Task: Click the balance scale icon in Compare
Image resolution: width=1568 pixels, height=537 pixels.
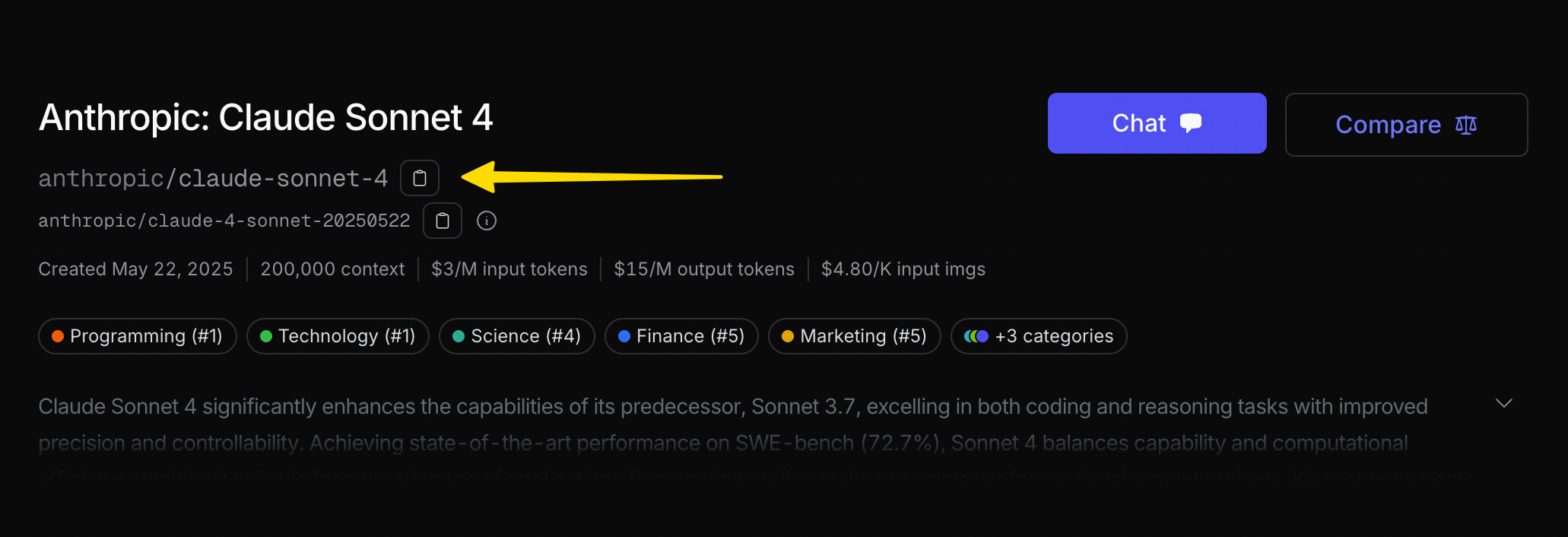Action: point(1466,125)
